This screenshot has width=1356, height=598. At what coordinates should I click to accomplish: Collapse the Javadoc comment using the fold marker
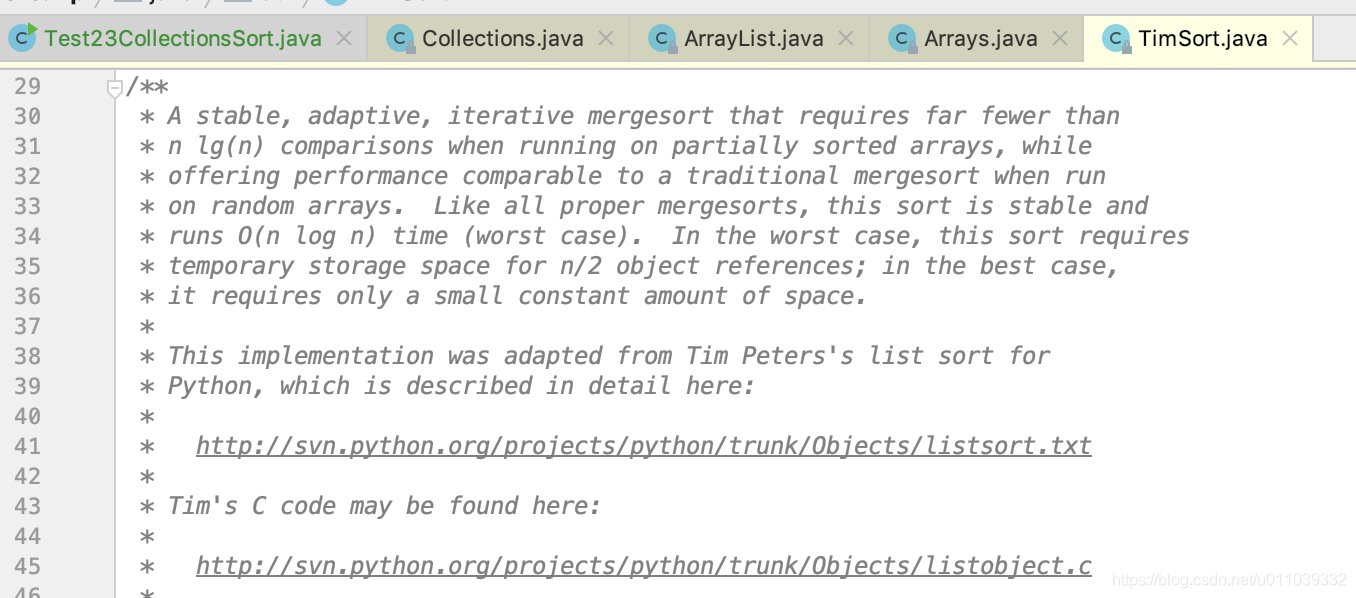(x=113, y=86)
